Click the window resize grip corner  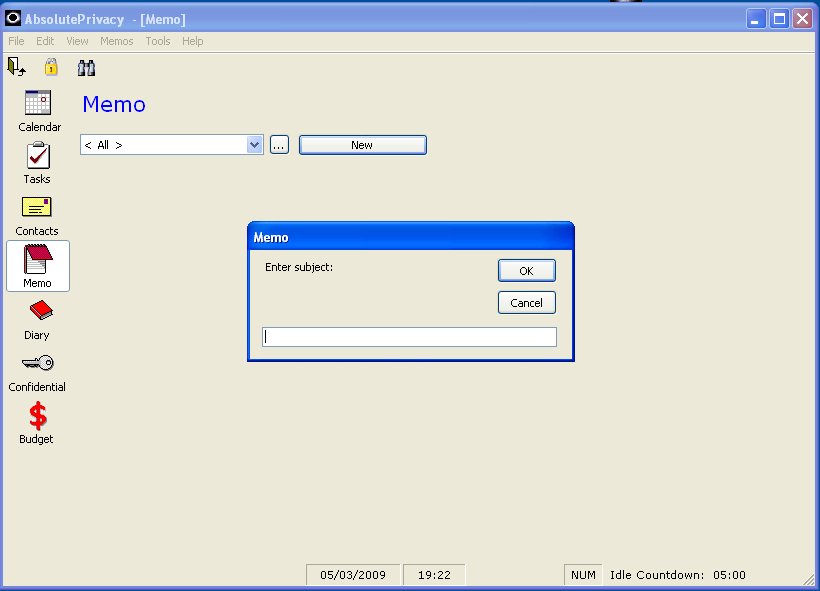coord(810,579)
